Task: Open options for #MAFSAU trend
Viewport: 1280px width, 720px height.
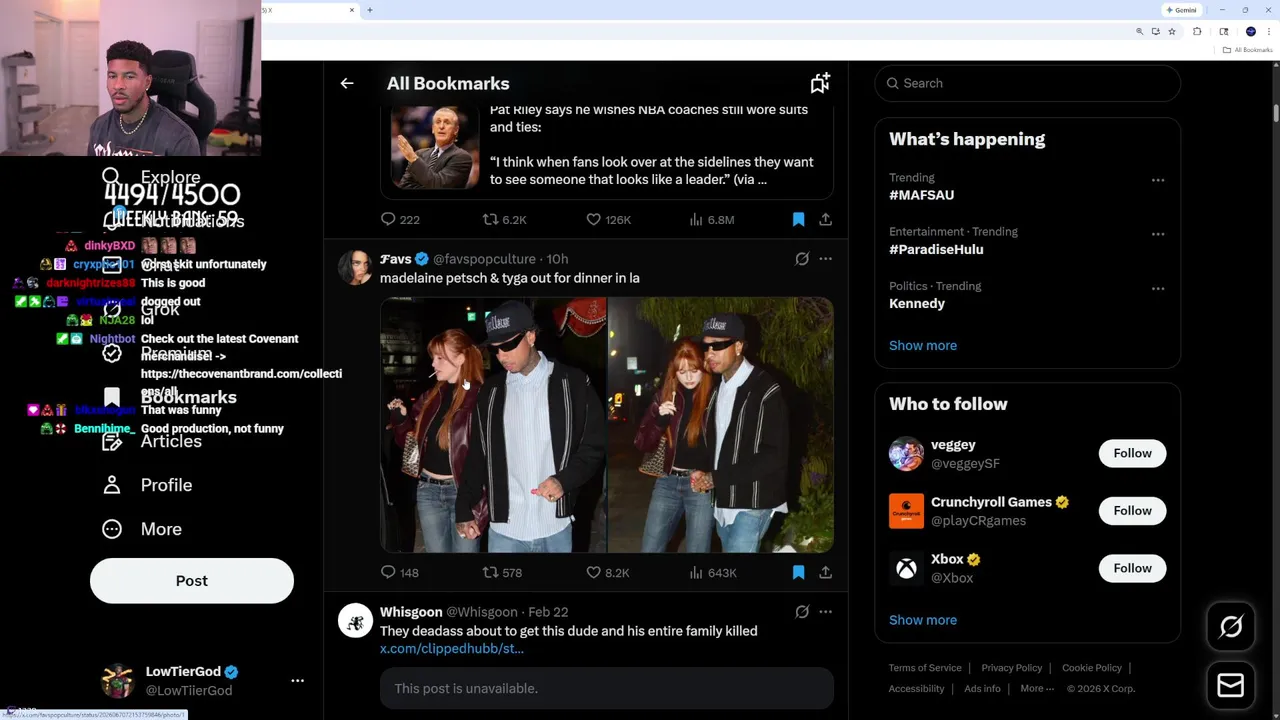Action: click(1158, 180)
